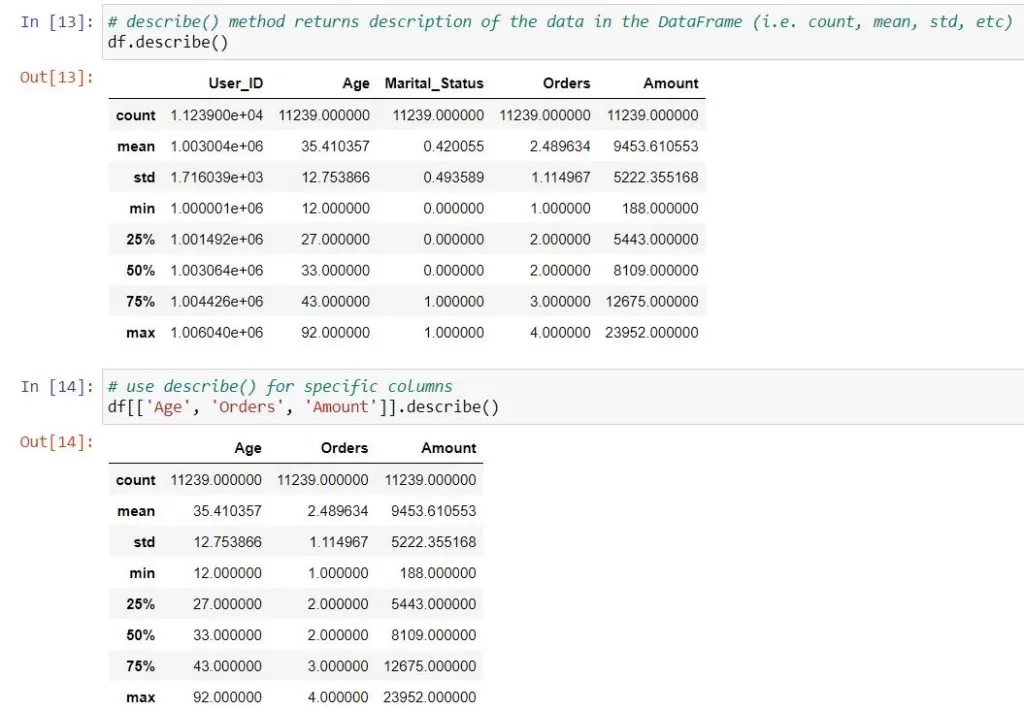Click Marital_Status mean value 0.420055
This screenshot has width=1024, height=711.
(x=453, y=146)
